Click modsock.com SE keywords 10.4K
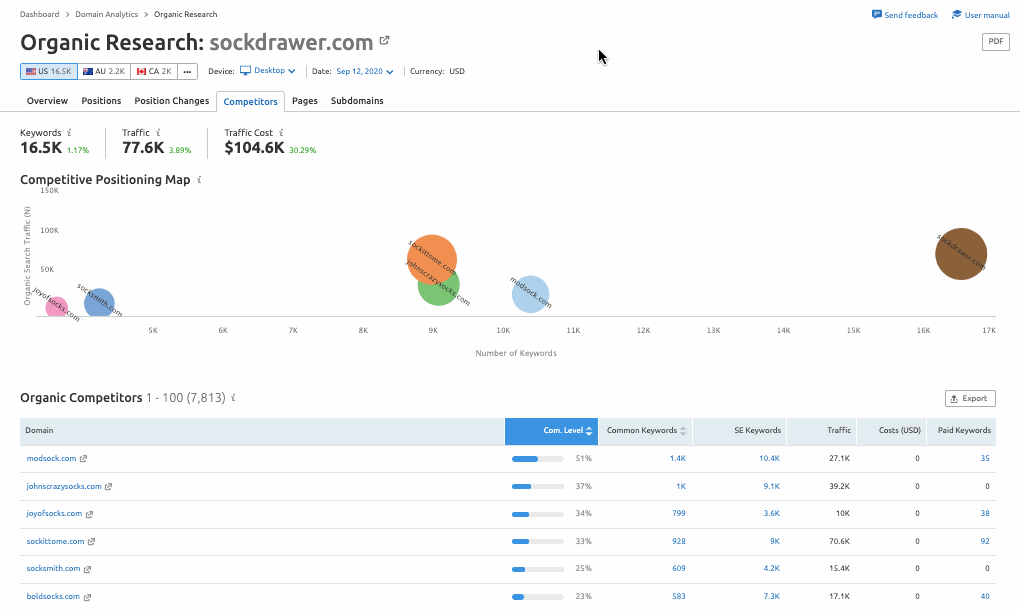This screenshot has height=610, width=1020. 769,458
